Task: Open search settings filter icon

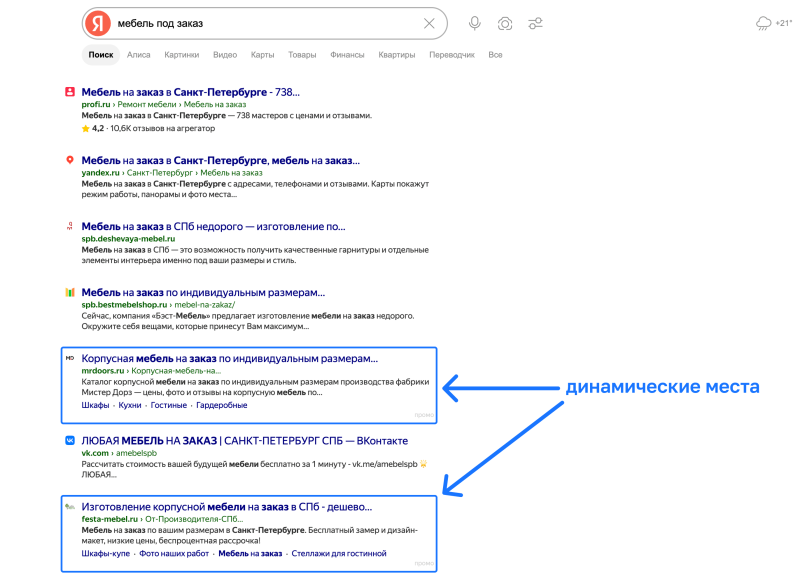Action: pyautogui.click(x=535, y=23)
